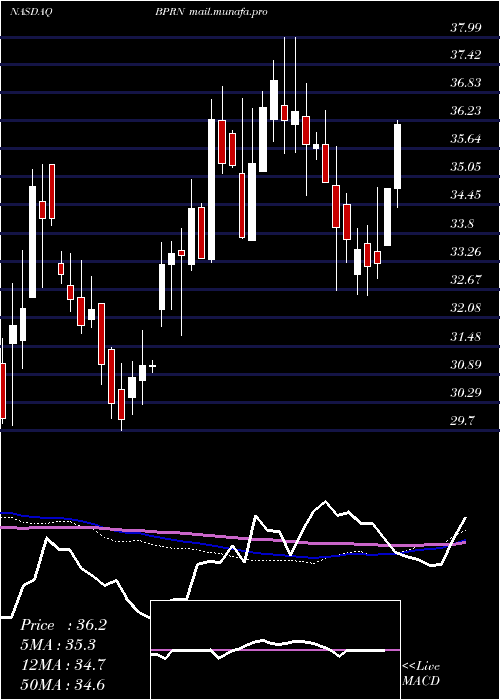Click the 30.89 price axis label

click(x=466, y=366)
